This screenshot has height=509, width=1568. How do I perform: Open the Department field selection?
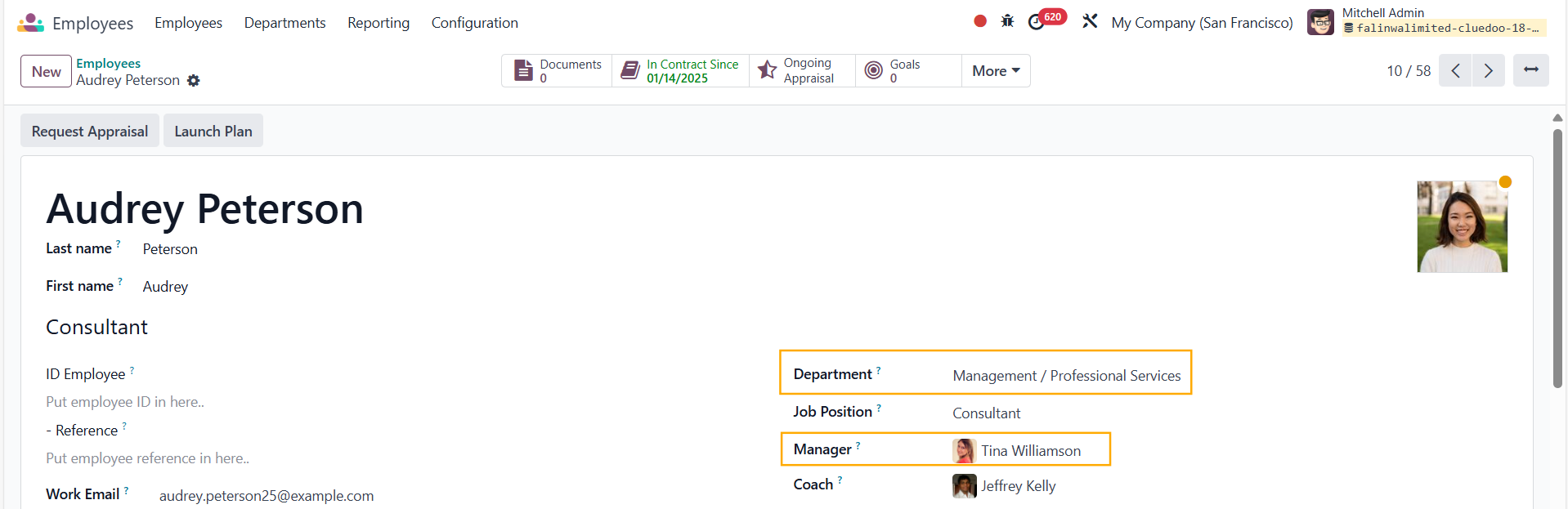tap(1066, 376)
